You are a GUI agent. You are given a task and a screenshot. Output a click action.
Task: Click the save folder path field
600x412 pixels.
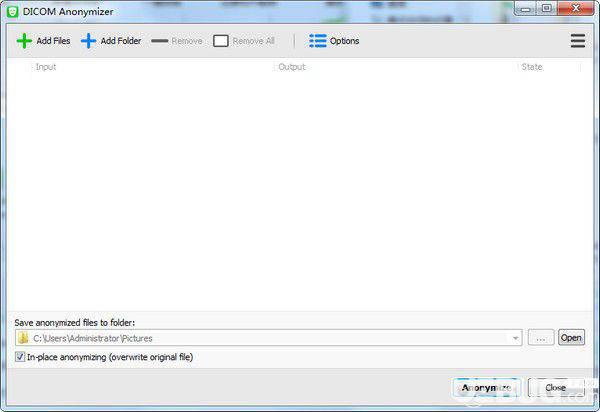click(269, 338)
